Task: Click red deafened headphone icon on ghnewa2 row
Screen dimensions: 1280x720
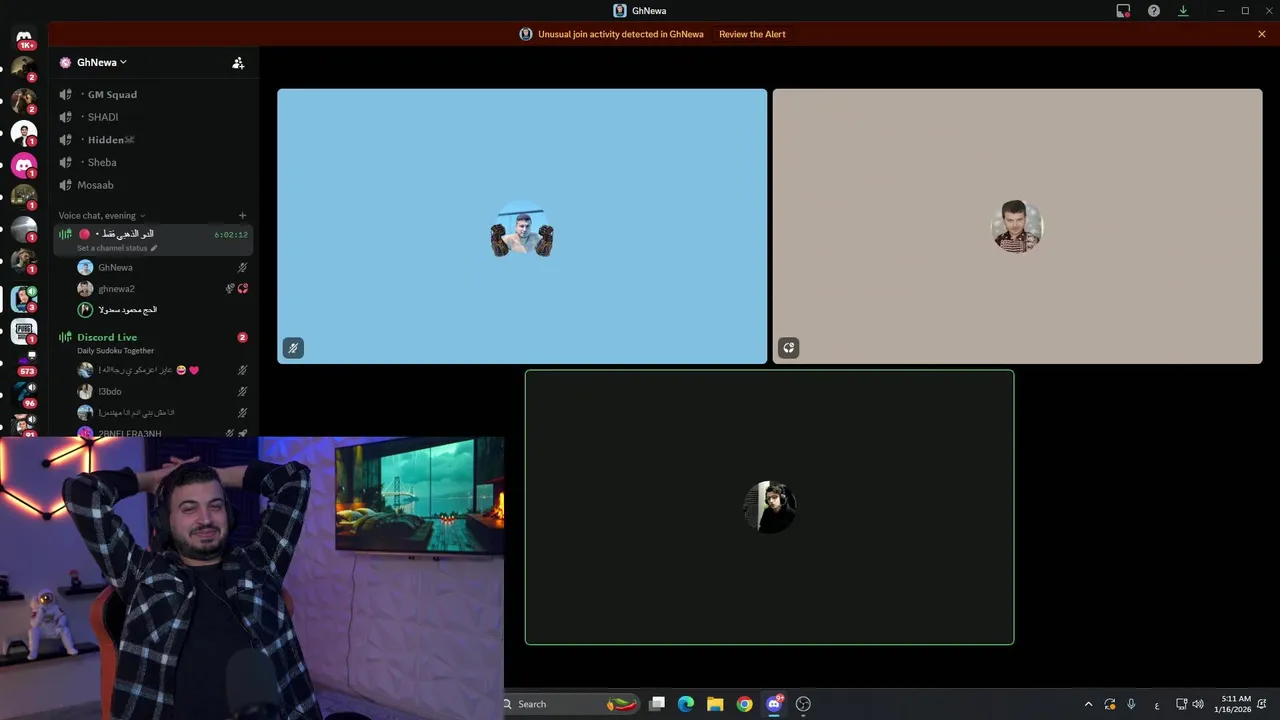Action: 243,289
